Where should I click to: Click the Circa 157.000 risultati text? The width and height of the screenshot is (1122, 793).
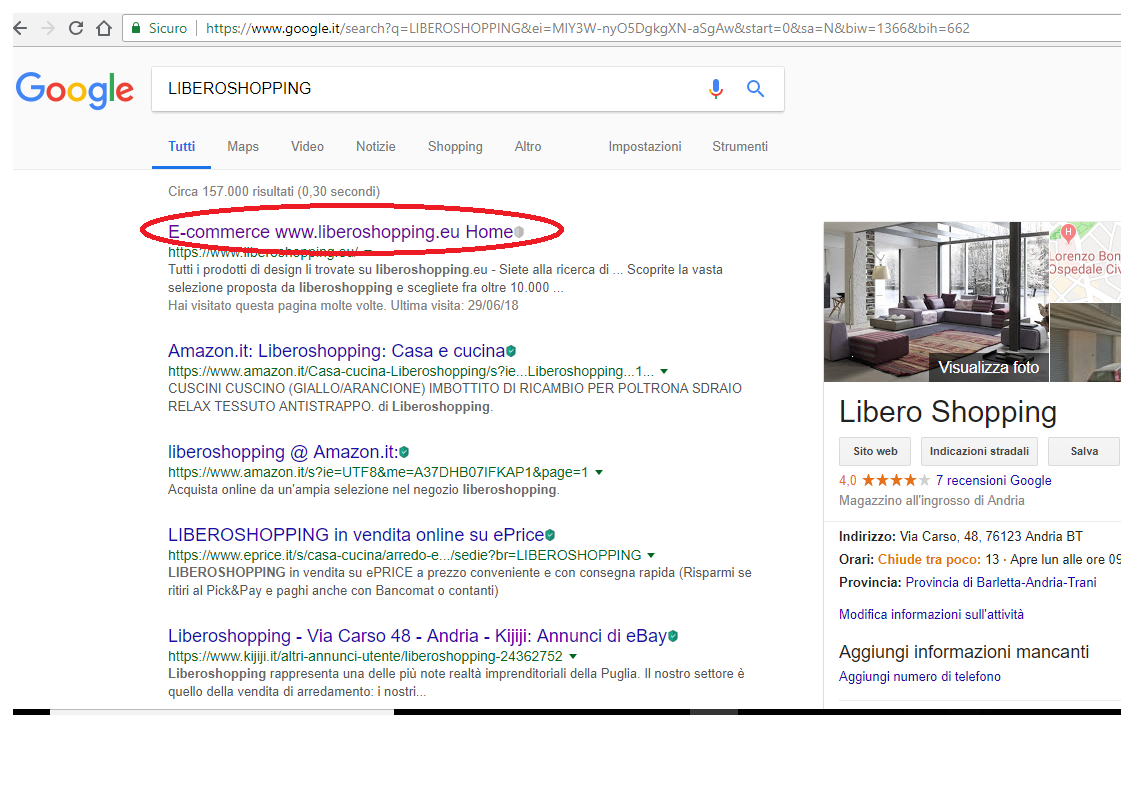274,191
